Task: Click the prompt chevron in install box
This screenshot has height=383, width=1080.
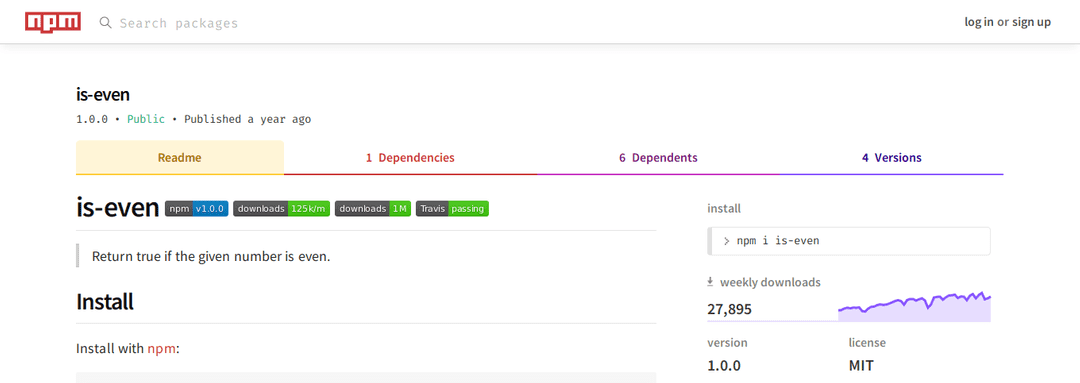Action: 726,241
